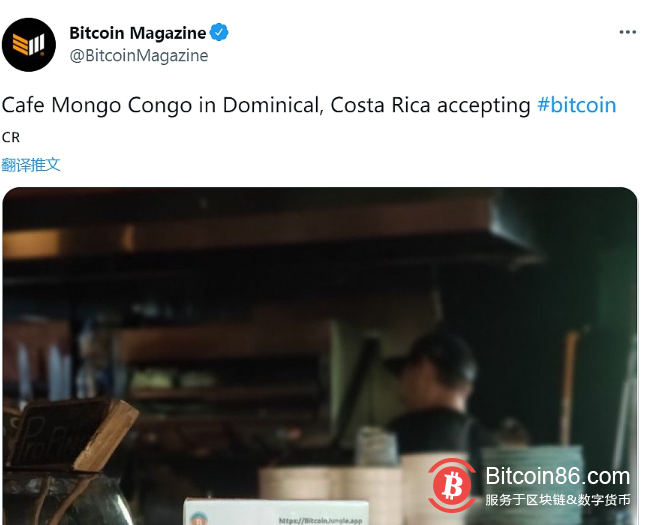Open the three-dot more options menu
This screenshot has width=646, height=525.
[x=627, y=32]
